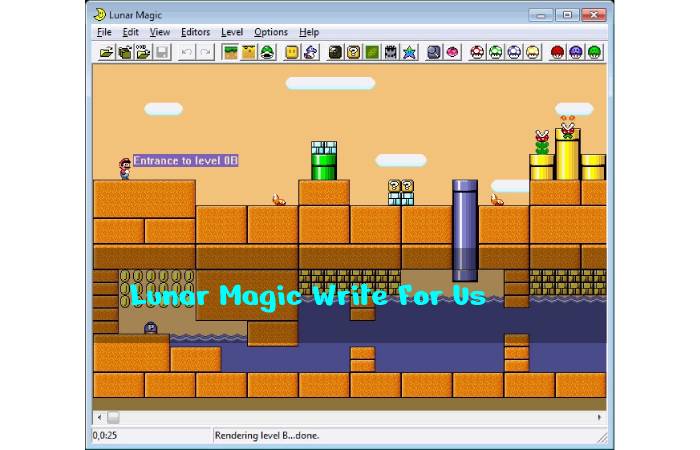700x450 pixels.
Task: Click the open level from file folder icon
Action: coord(143,52)
